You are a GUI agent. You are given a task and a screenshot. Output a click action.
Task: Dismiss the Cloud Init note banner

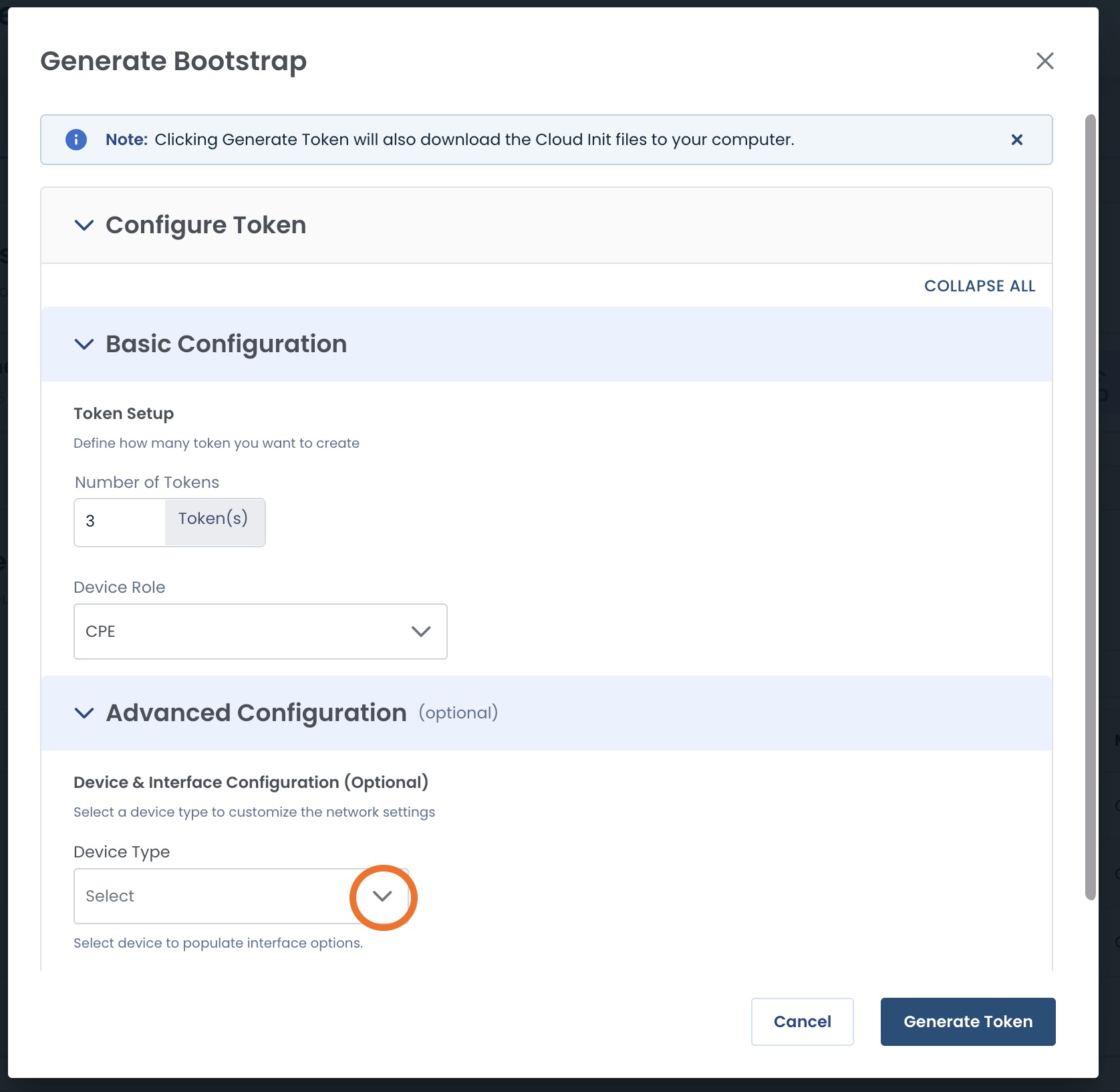pos(1016,140)
